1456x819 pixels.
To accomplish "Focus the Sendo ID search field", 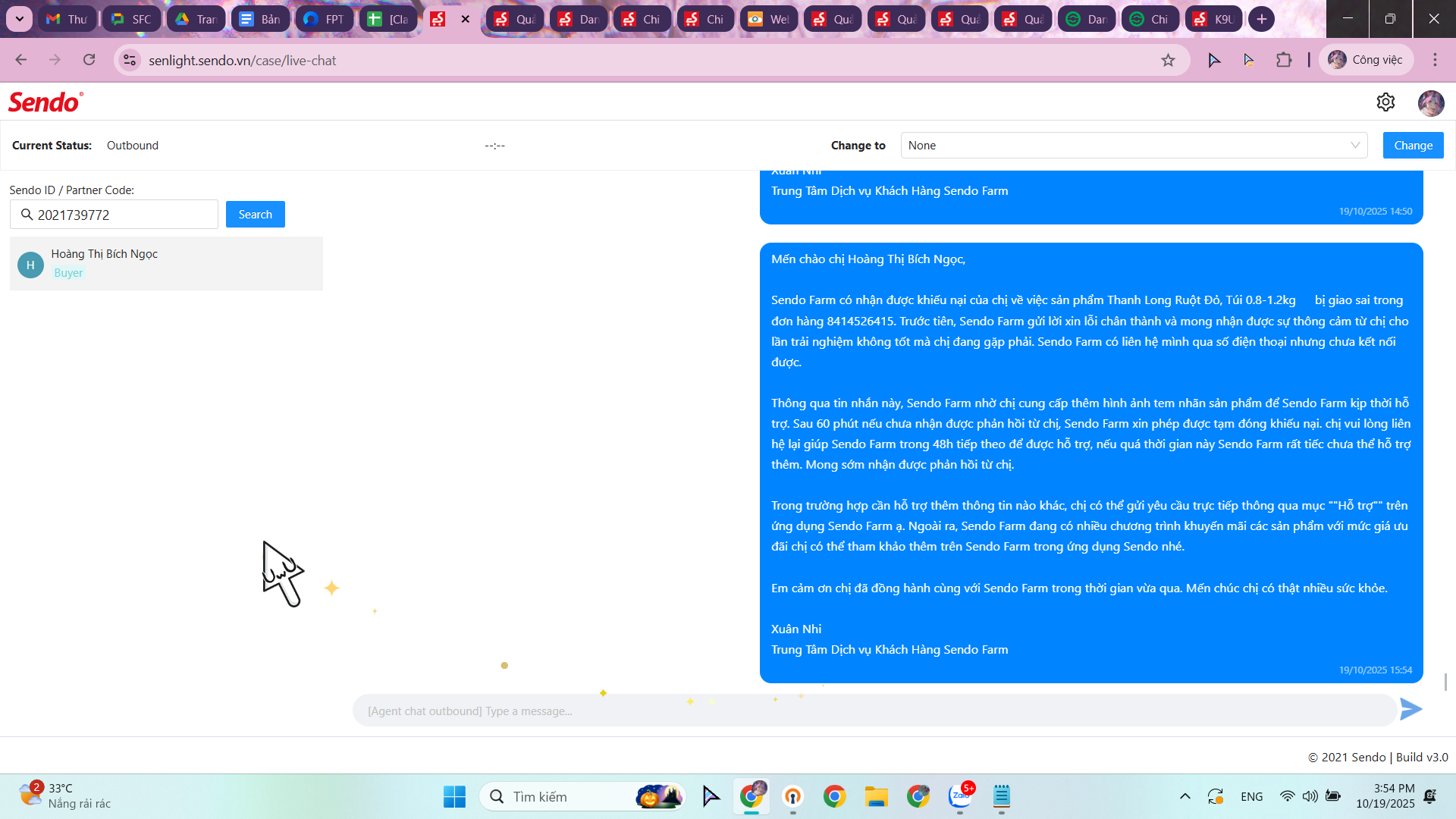I will (121, 215).
